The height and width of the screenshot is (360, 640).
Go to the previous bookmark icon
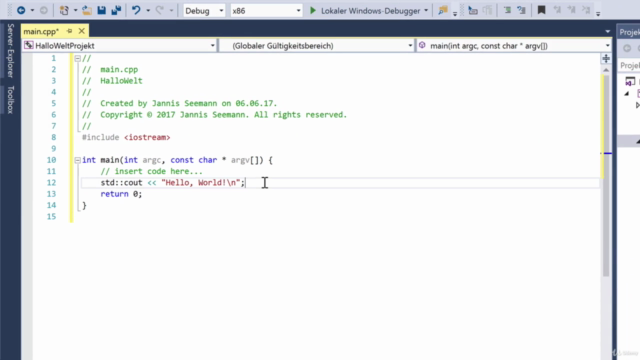coord(557,11)
